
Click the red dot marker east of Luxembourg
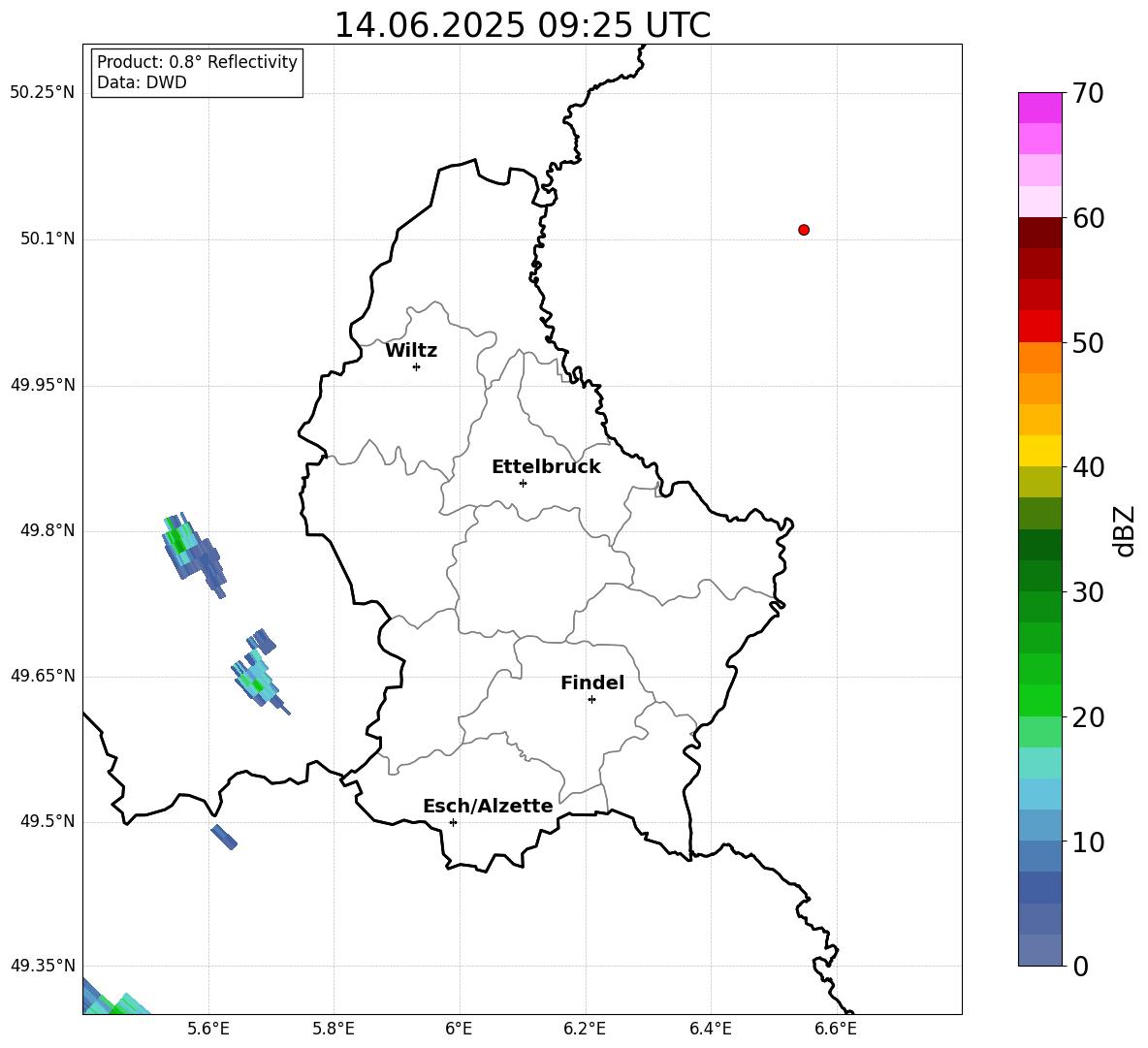click(x=804, y=230)
